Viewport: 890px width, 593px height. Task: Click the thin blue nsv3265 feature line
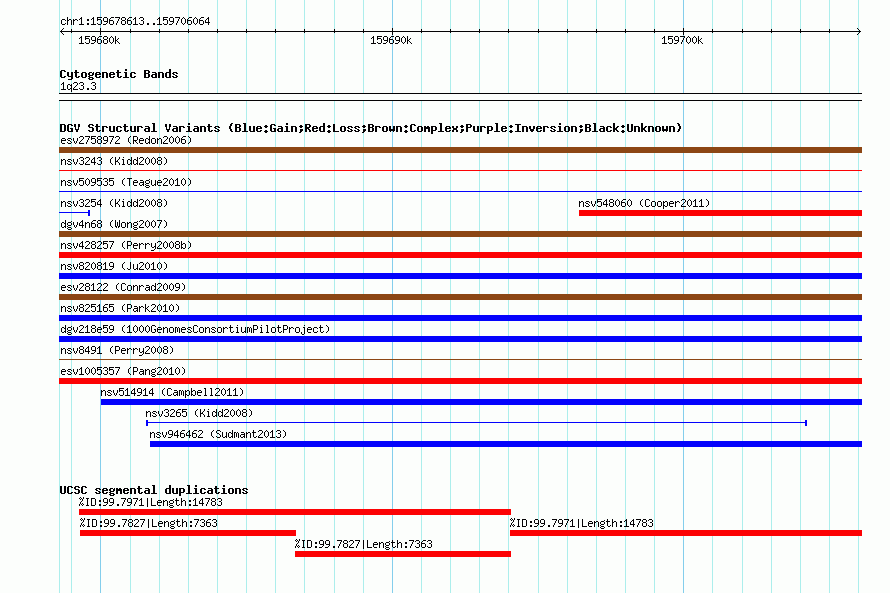tap(477, 423)
